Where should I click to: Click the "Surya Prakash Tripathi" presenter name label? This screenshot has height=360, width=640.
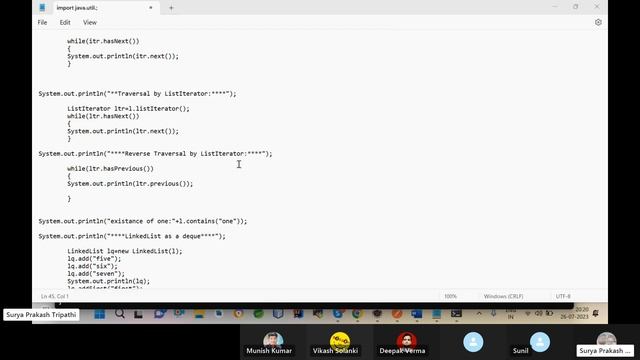pos(41,315)
